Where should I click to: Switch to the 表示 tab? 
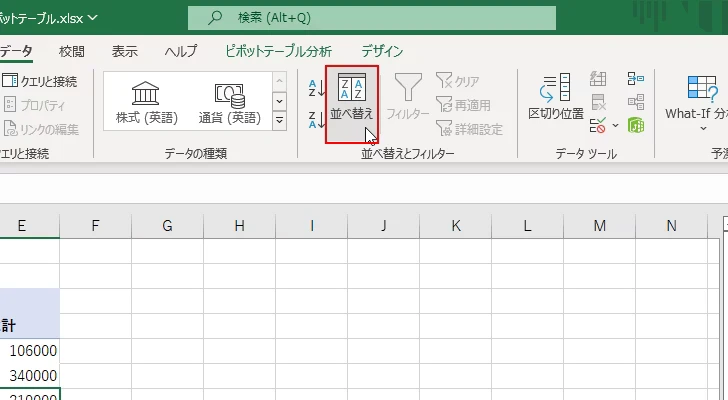point(124,51)
